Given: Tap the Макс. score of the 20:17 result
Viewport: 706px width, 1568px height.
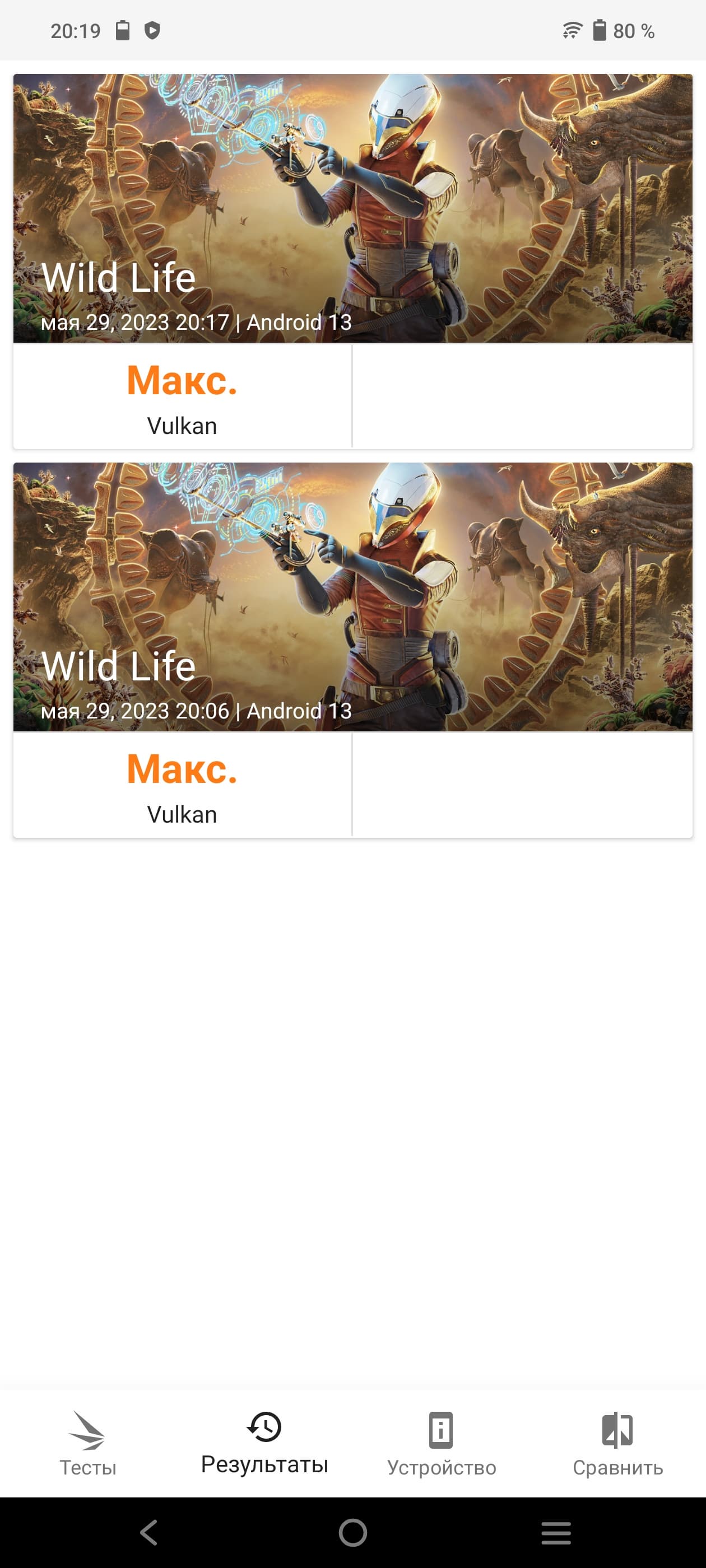Looking at the screenshot, I should pos(182,380).
